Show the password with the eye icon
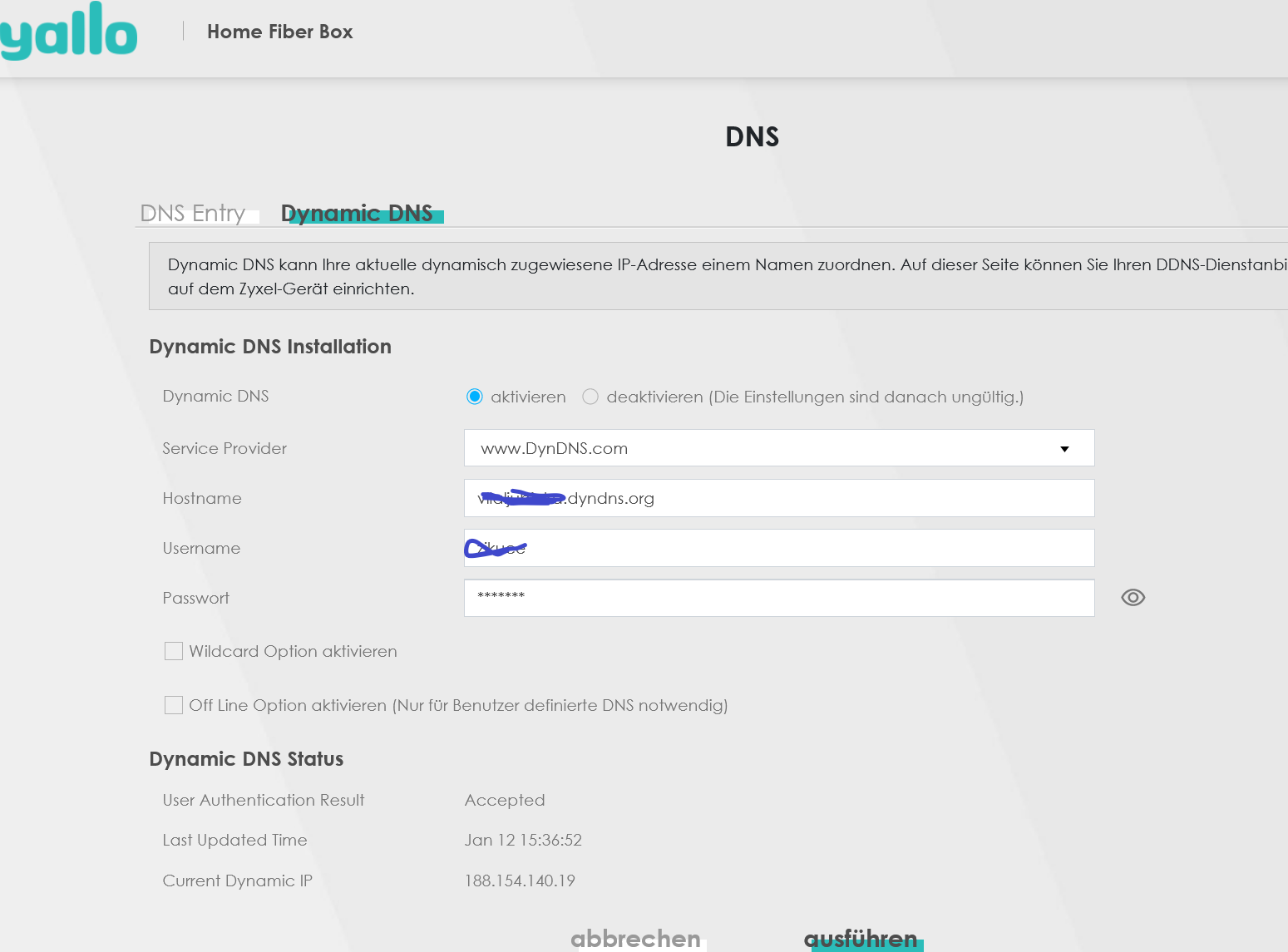1288x952 pixels. pyautogui.click(x=1133, y=598)
